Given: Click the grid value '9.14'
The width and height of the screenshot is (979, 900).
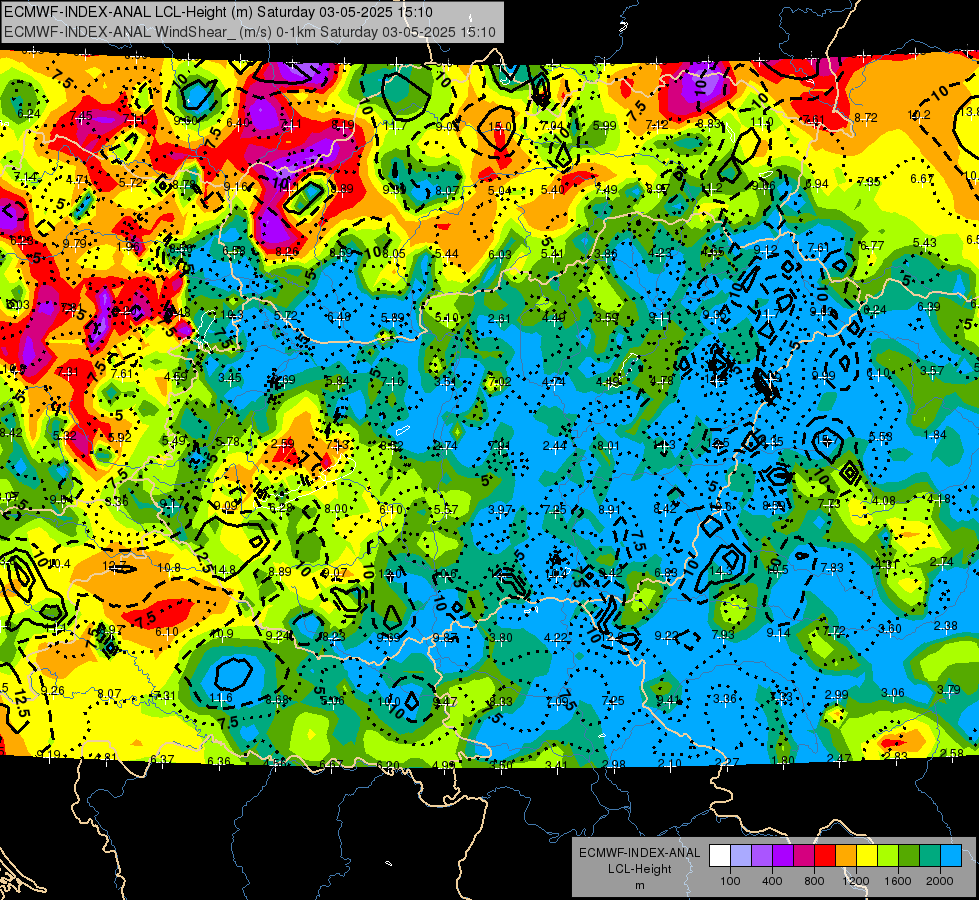Looking at the screenshot, I should (x=778, y=633).
